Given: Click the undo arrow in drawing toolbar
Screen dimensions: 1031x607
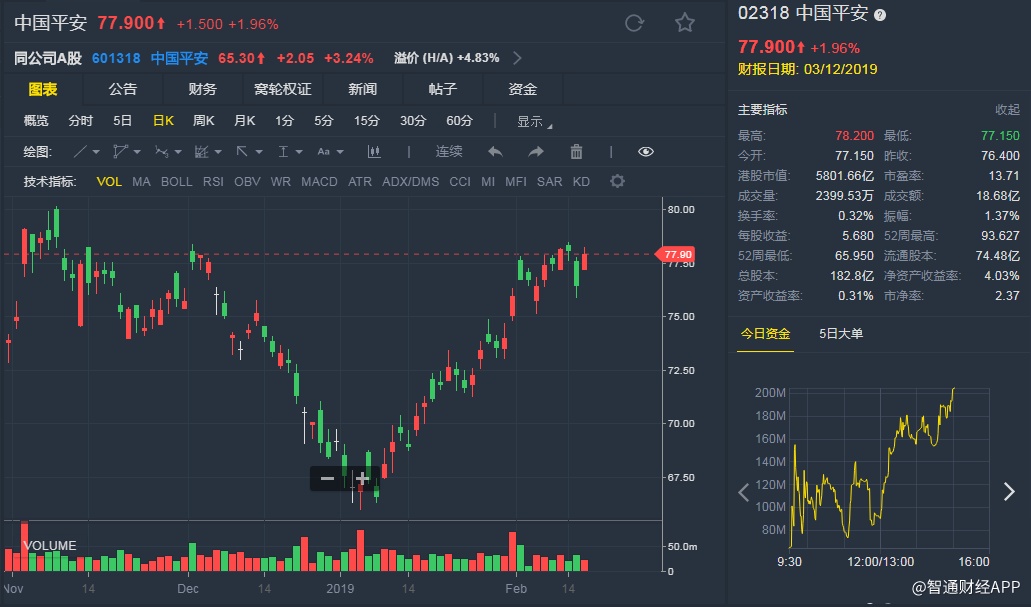Looking at the screenshot, I should (495, 152).
